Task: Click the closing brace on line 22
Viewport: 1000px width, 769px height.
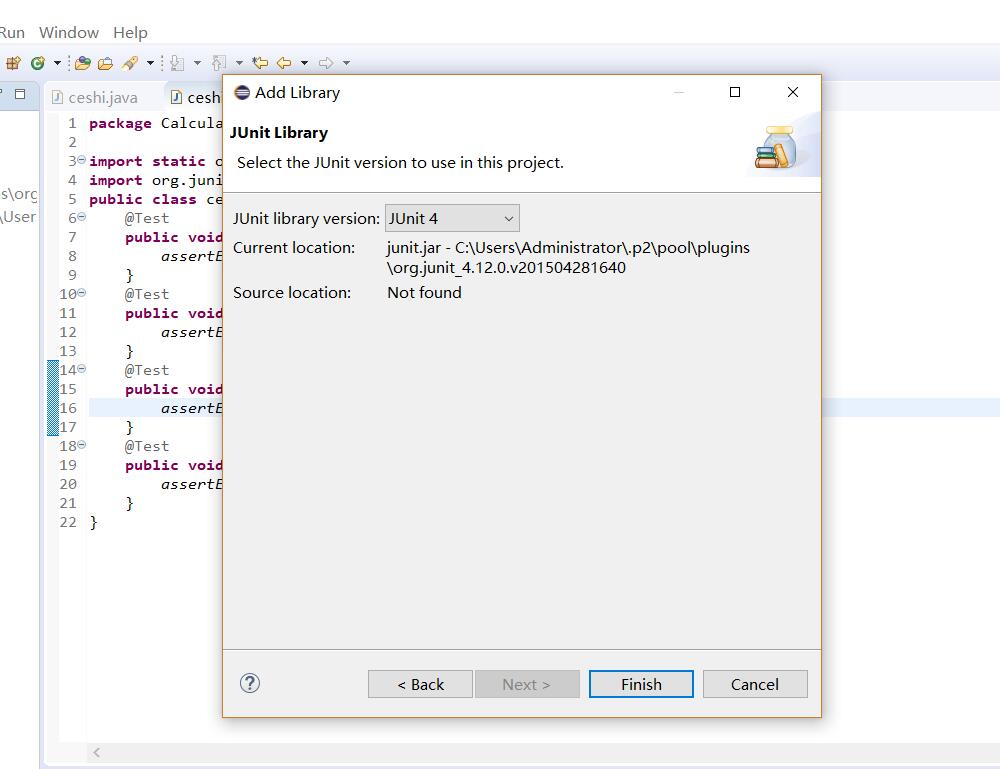Action: 93,522
